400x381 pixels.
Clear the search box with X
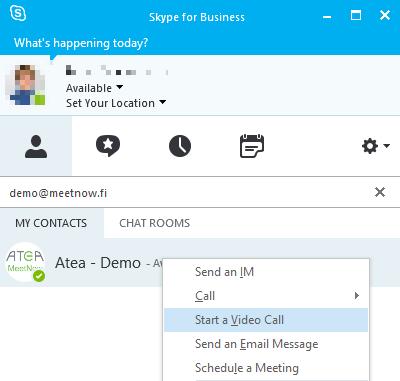tap(380, 192)
